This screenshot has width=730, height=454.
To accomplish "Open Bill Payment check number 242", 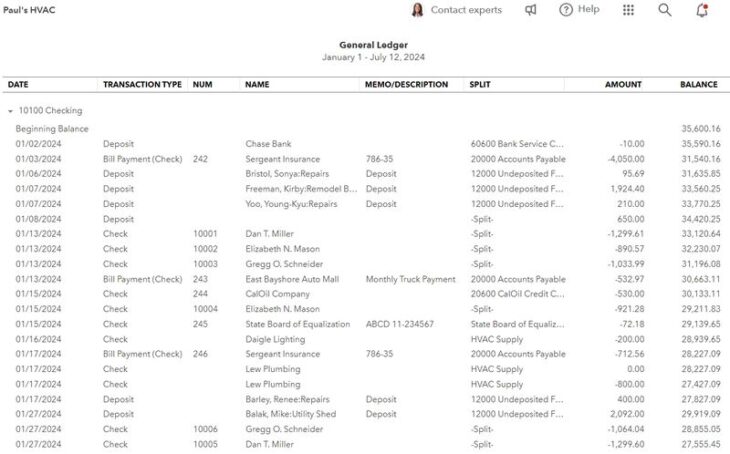I will click(x=200, y=159).
